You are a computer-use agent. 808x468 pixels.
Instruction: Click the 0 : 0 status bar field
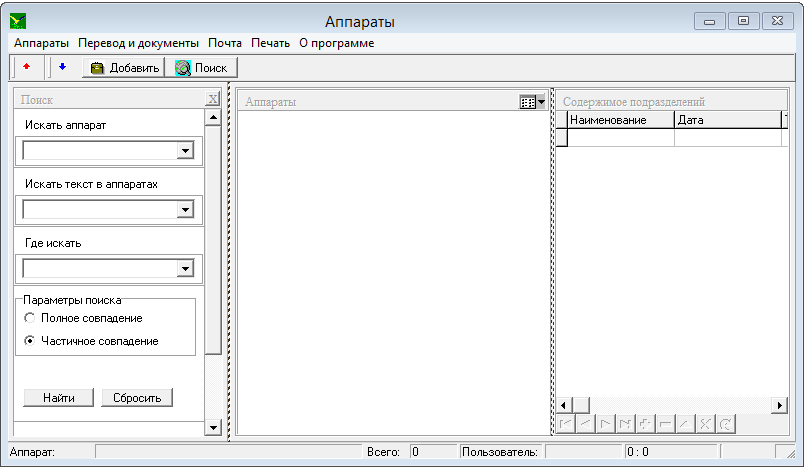(x=670, y=452)
